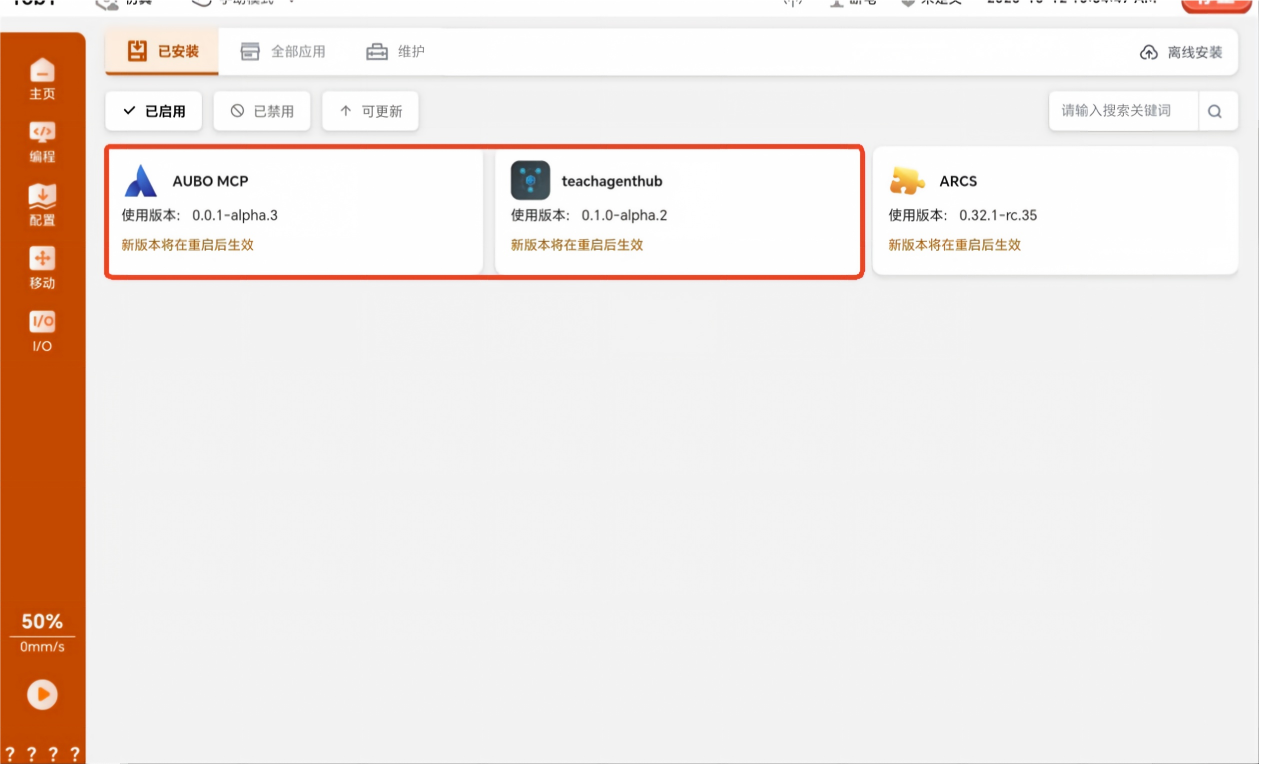Open the 移动 move section

[42, 268]
